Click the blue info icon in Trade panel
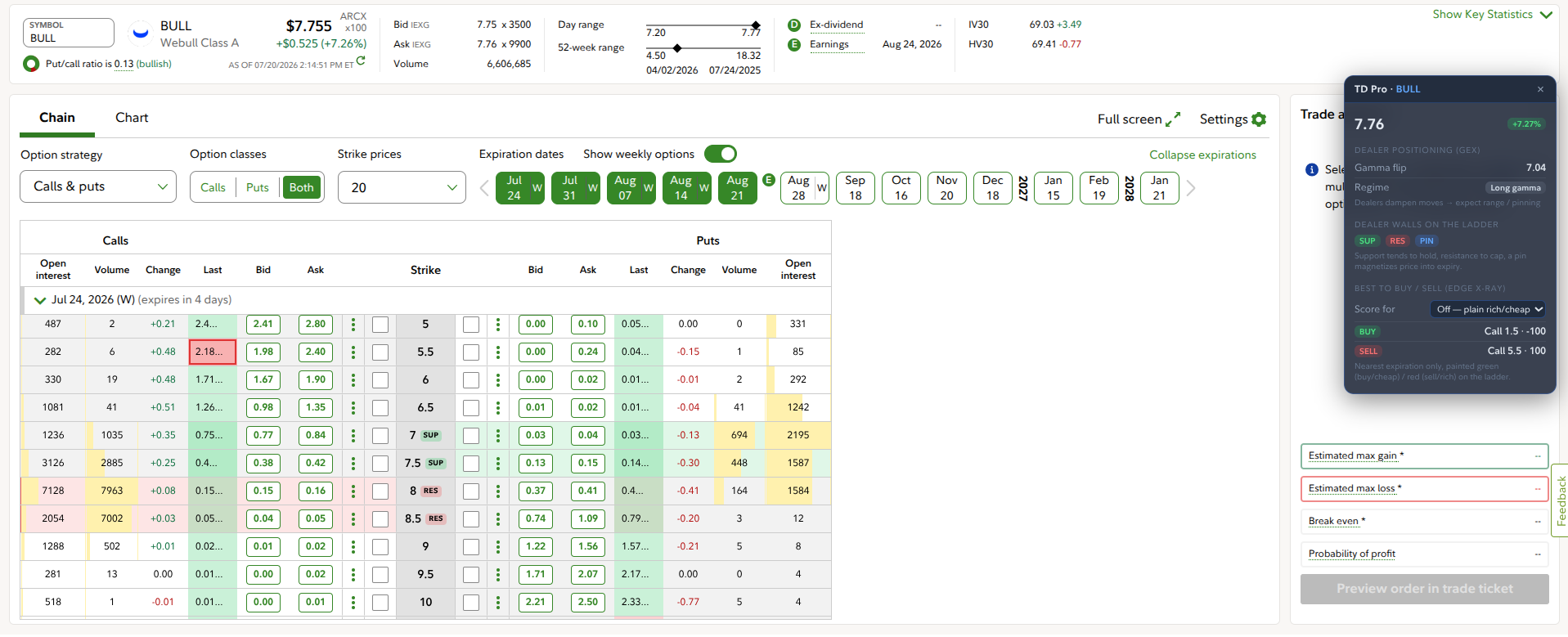Screen dimensions: 1568x637 1312,170
